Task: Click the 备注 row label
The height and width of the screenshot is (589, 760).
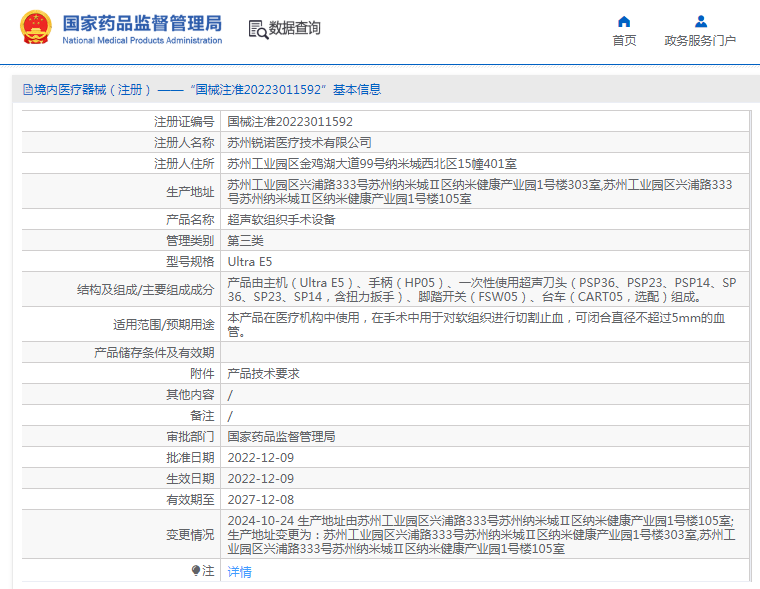Action: pyautogui.click(x=202, y=415)
